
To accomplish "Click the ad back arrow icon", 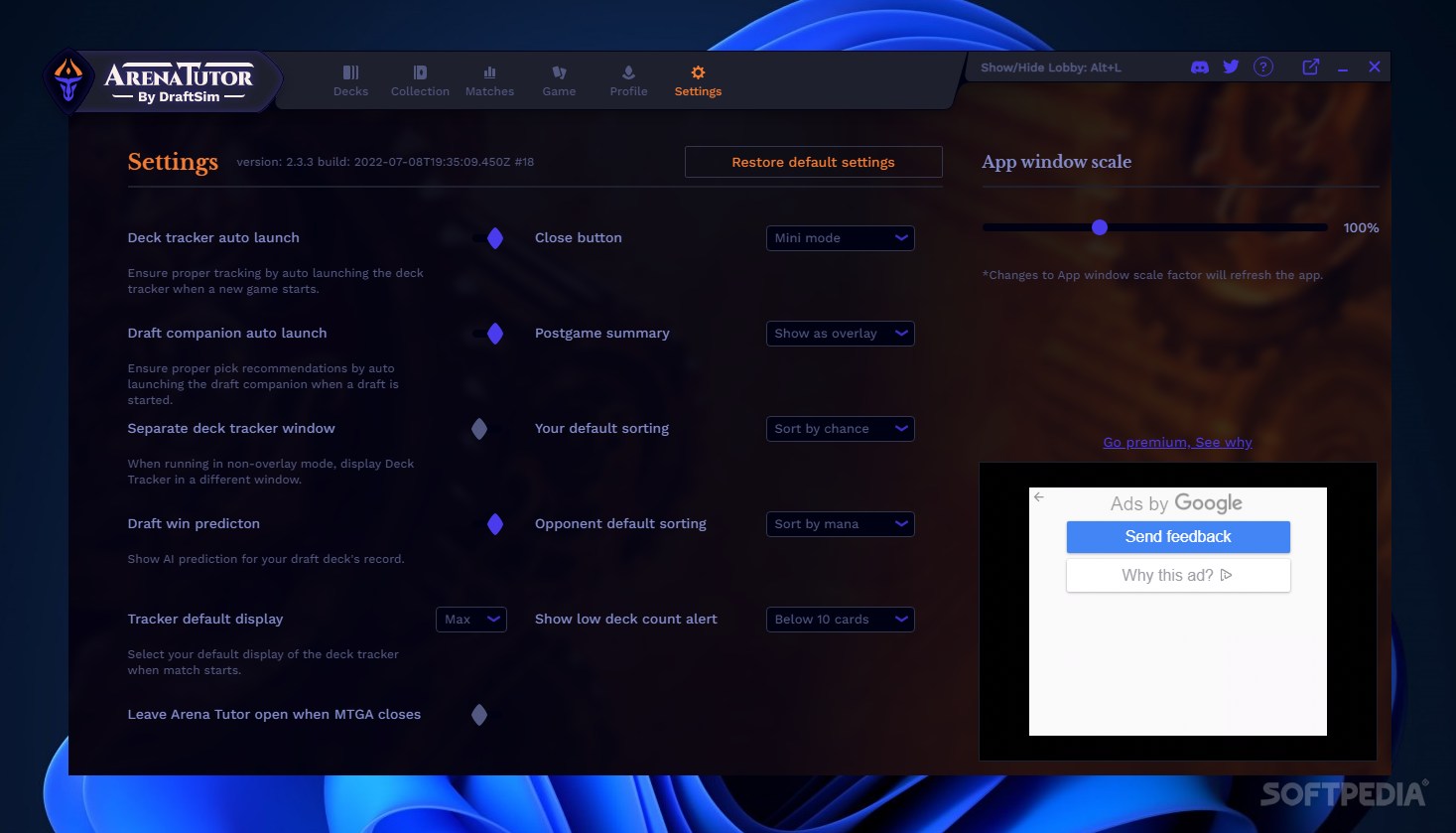I will tap(1039, 496).
